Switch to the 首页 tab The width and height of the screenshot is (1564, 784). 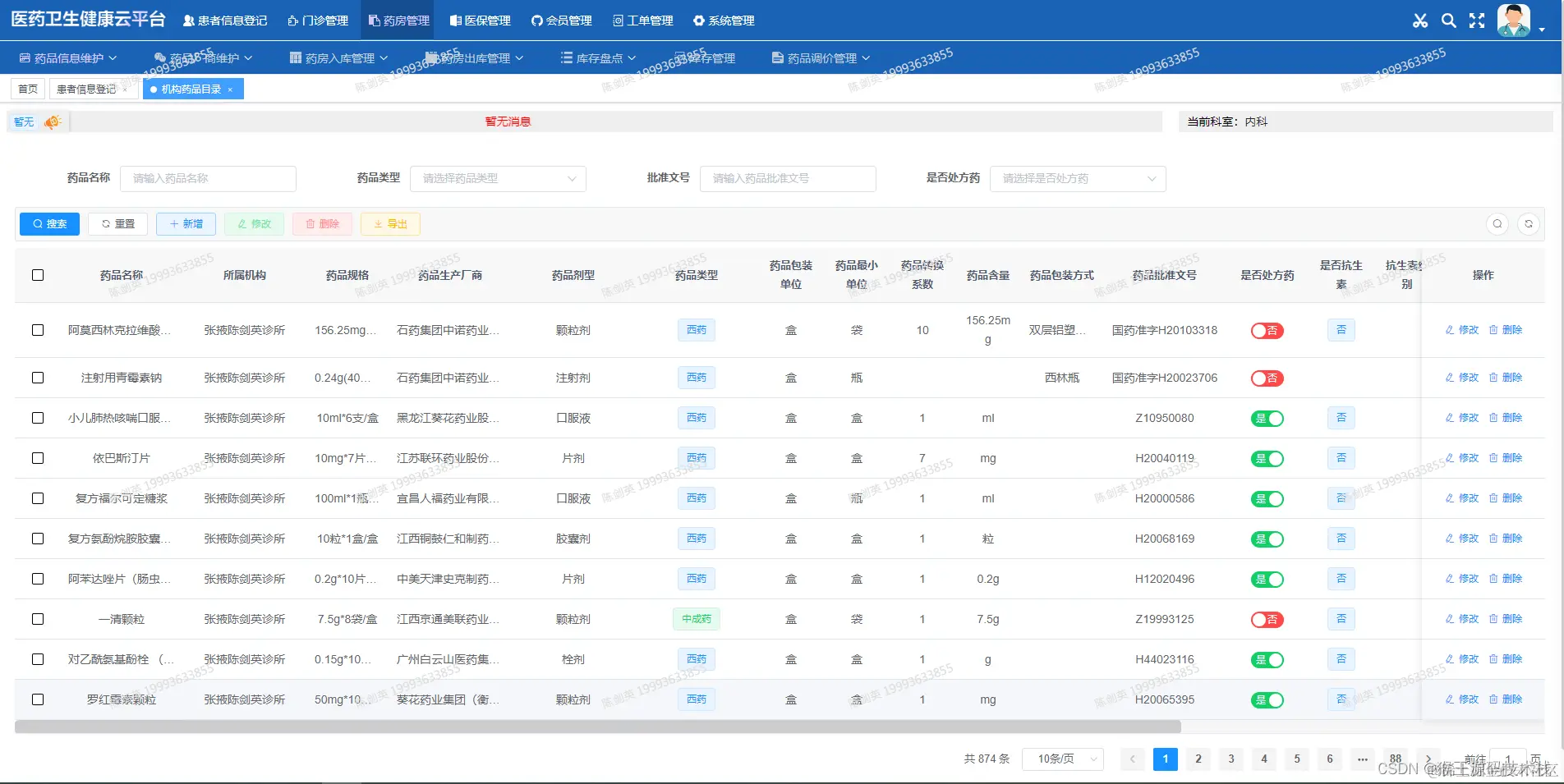(x=27, y=88)
